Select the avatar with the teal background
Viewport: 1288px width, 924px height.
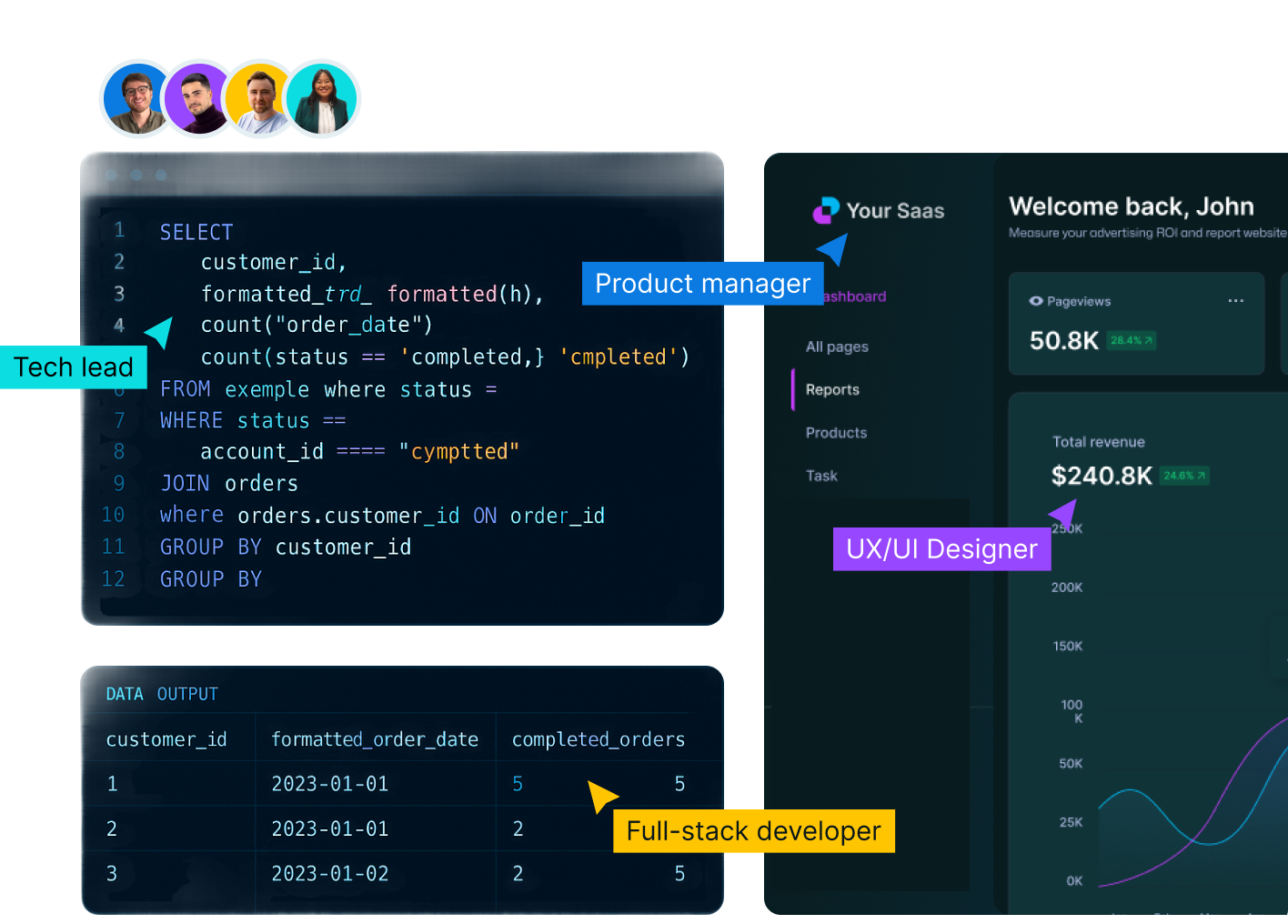(x=322, y=98)
